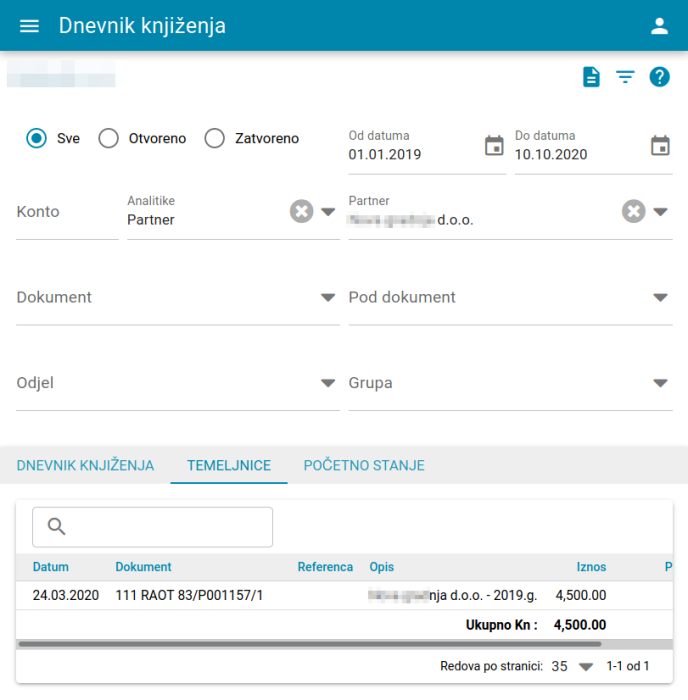The width and height of the screenshot is (688, 700).
Task: Open the hamburger navigation menu
Action: (x=29, y=26)
